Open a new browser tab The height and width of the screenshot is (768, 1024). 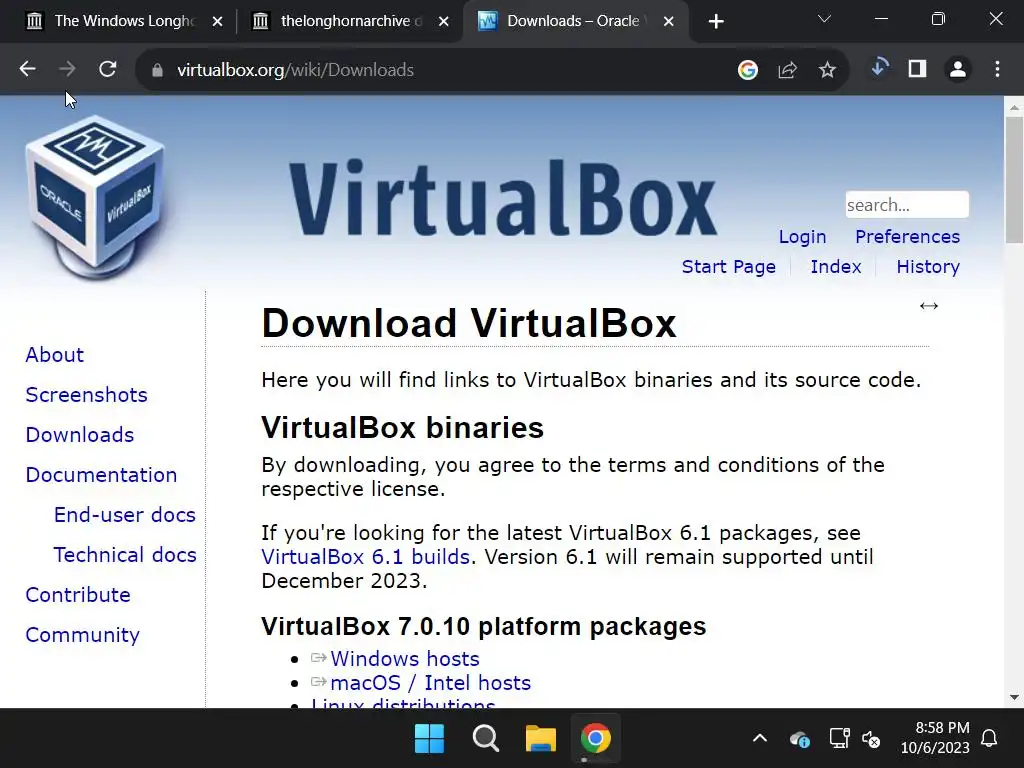point(716,22)
